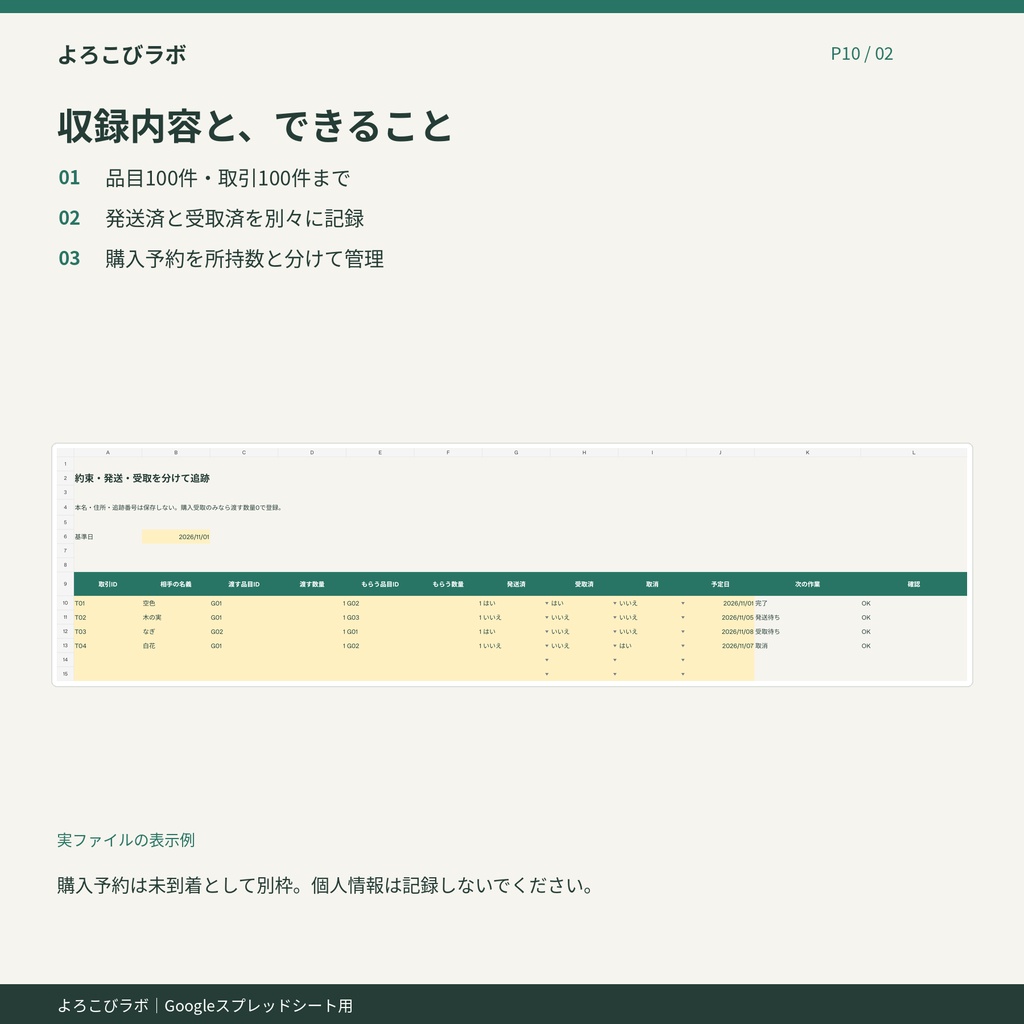
Task: Open the 発送済 dropdown in empty row 14
Action: click(x=547, y=660)
